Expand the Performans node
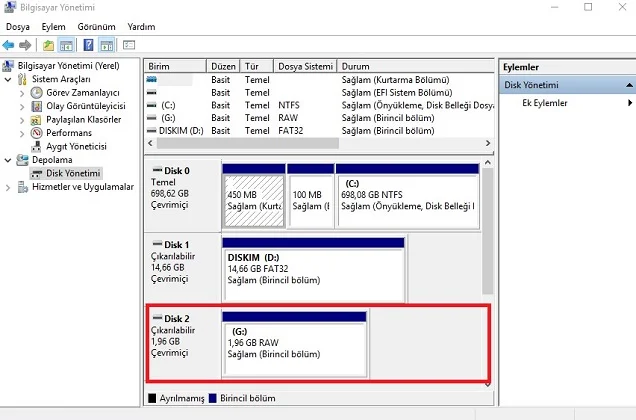 pyautogui.click(x=22, y=134)
